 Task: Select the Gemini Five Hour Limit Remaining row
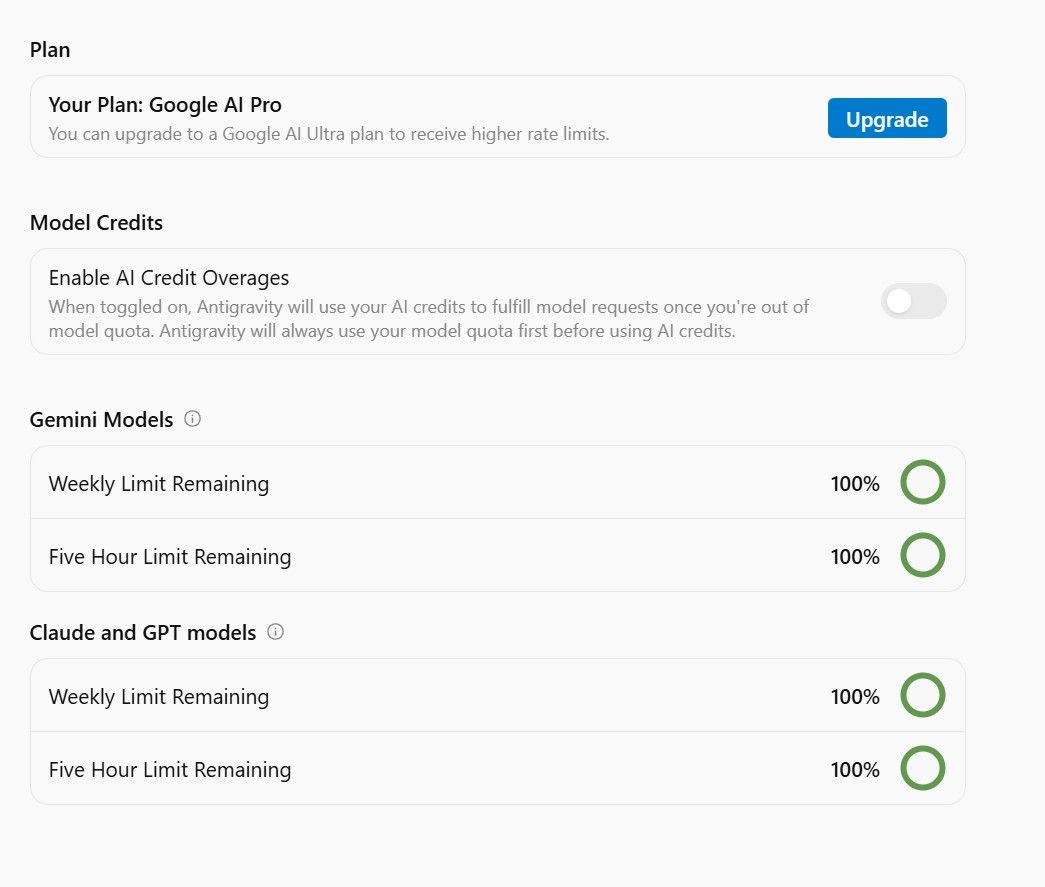497,555
